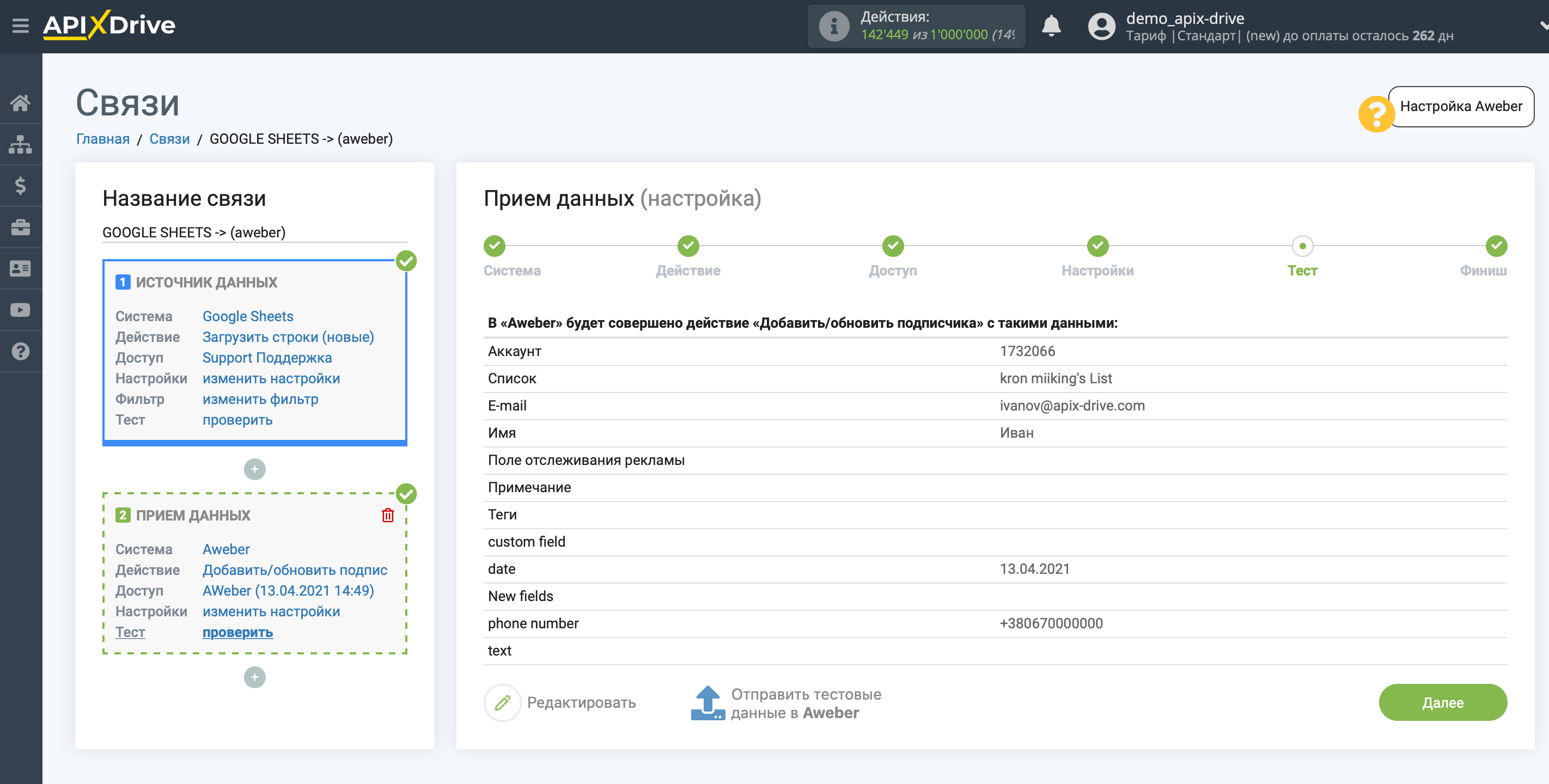
Task: Click the user avatar icon
Action: point(1102,26)
